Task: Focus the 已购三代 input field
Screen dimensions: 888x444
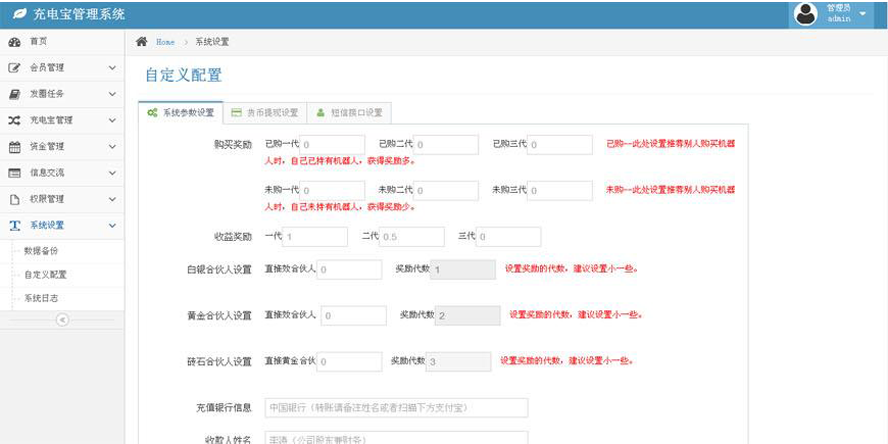Action: (x=560, y=145)
